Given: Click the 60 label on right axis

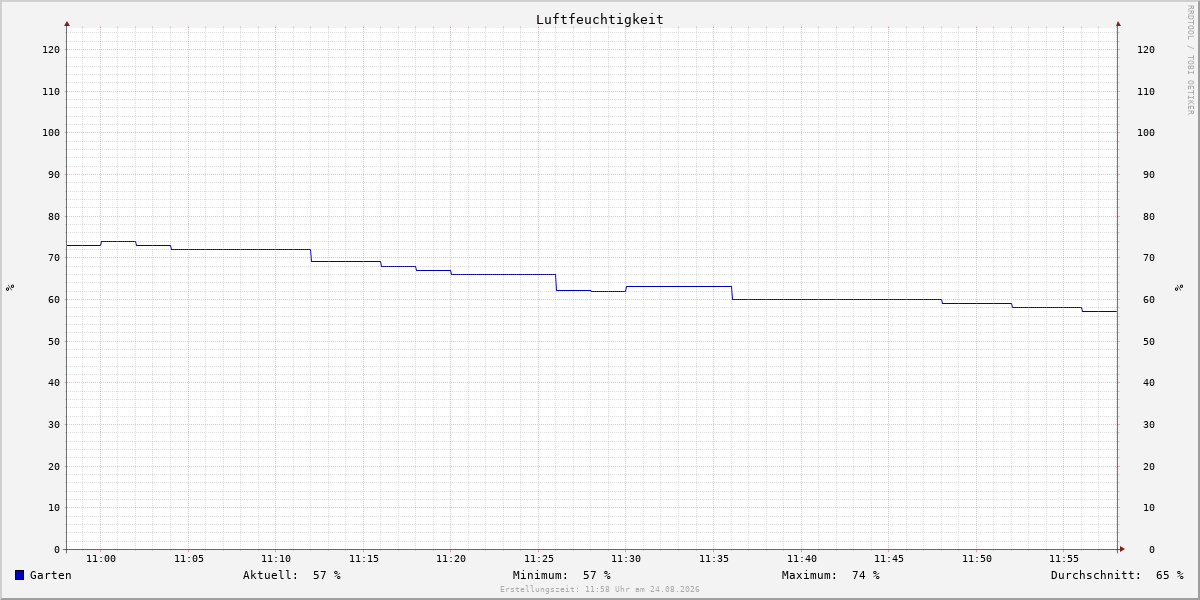Looking at the screenshot, I should click(1149, 299).
